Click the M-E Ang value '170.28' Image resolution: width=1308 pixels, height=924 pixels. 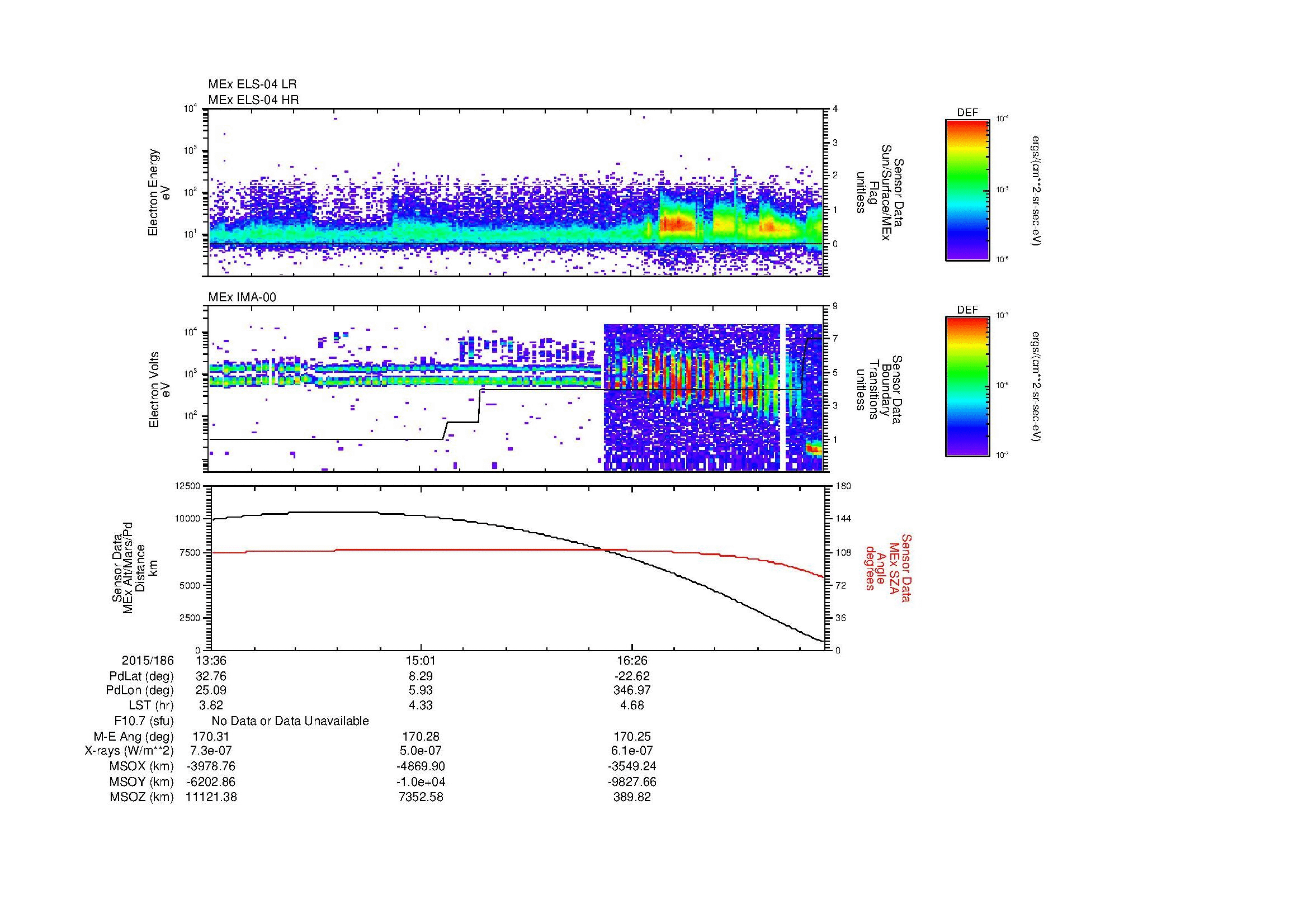pyautogui.click(x=421, y=737)
